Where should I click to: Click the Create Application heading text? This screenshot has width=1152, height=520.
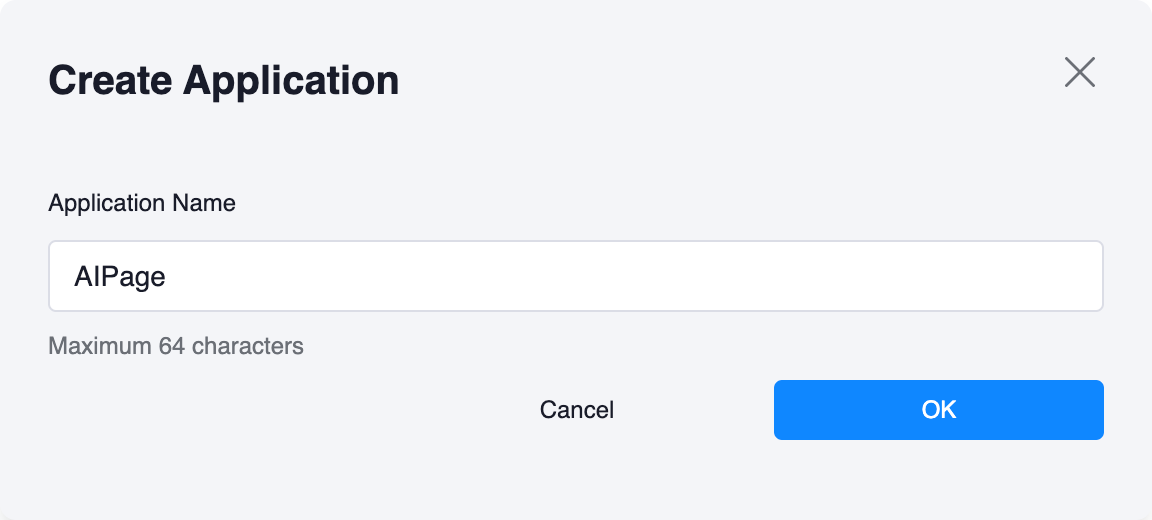pos(224,80)
